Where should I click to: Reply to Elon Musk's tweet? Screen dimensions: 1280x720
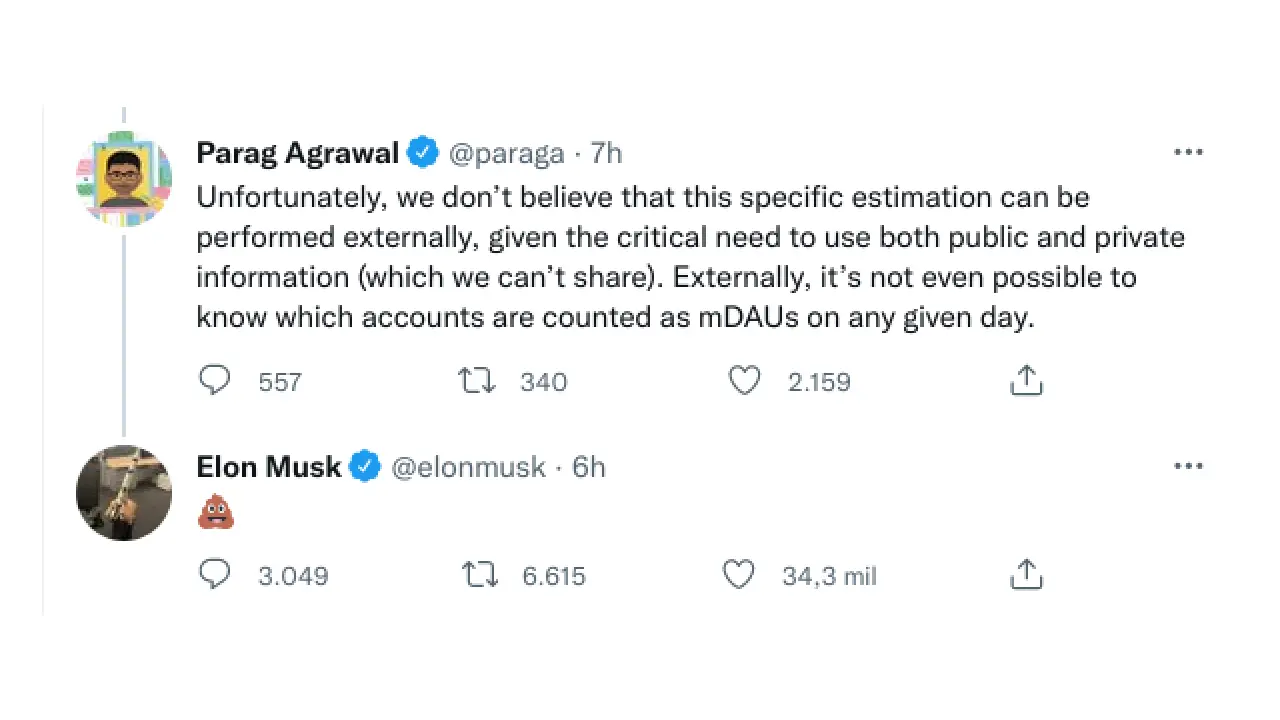215,575
